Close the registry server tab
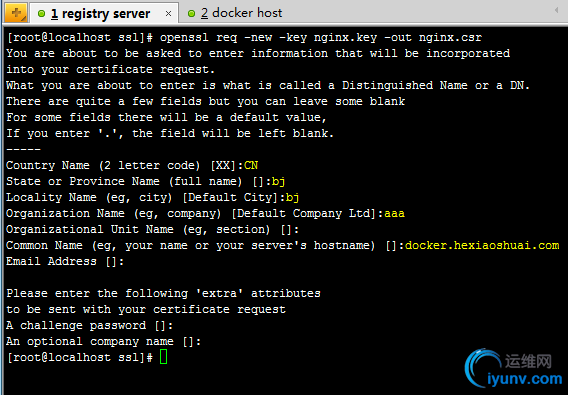The height and width of the screenshot is (395, 568). click(168, 14)
